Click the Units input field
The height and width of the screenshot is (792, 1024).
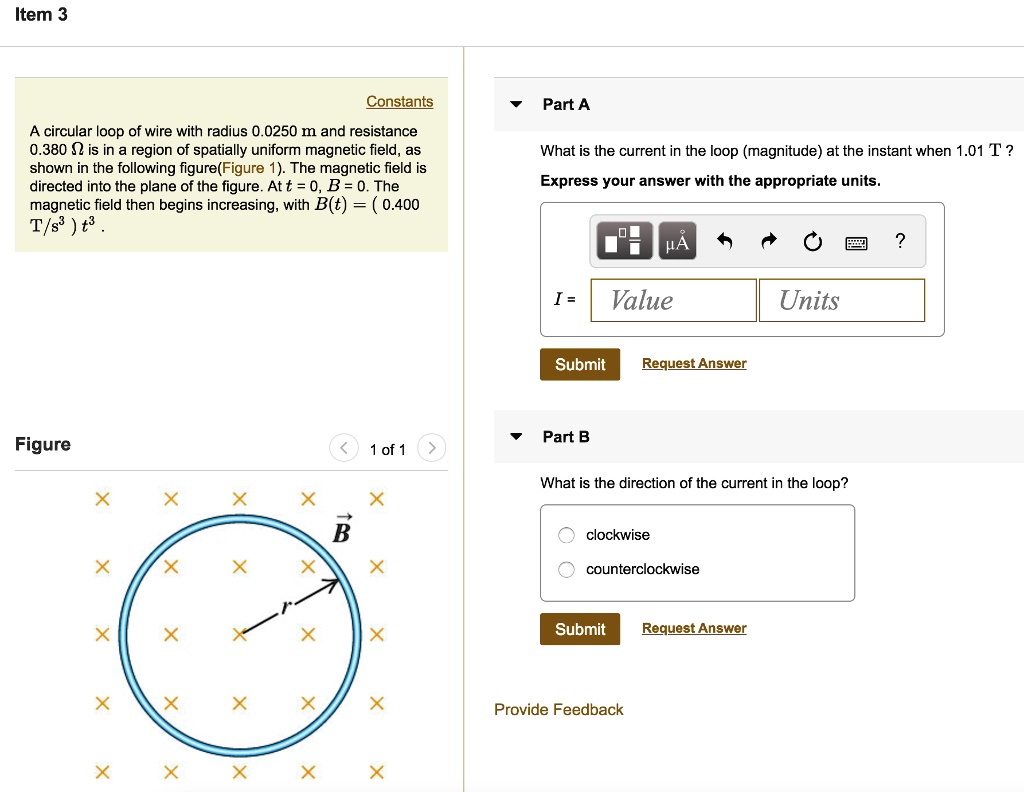841,300
